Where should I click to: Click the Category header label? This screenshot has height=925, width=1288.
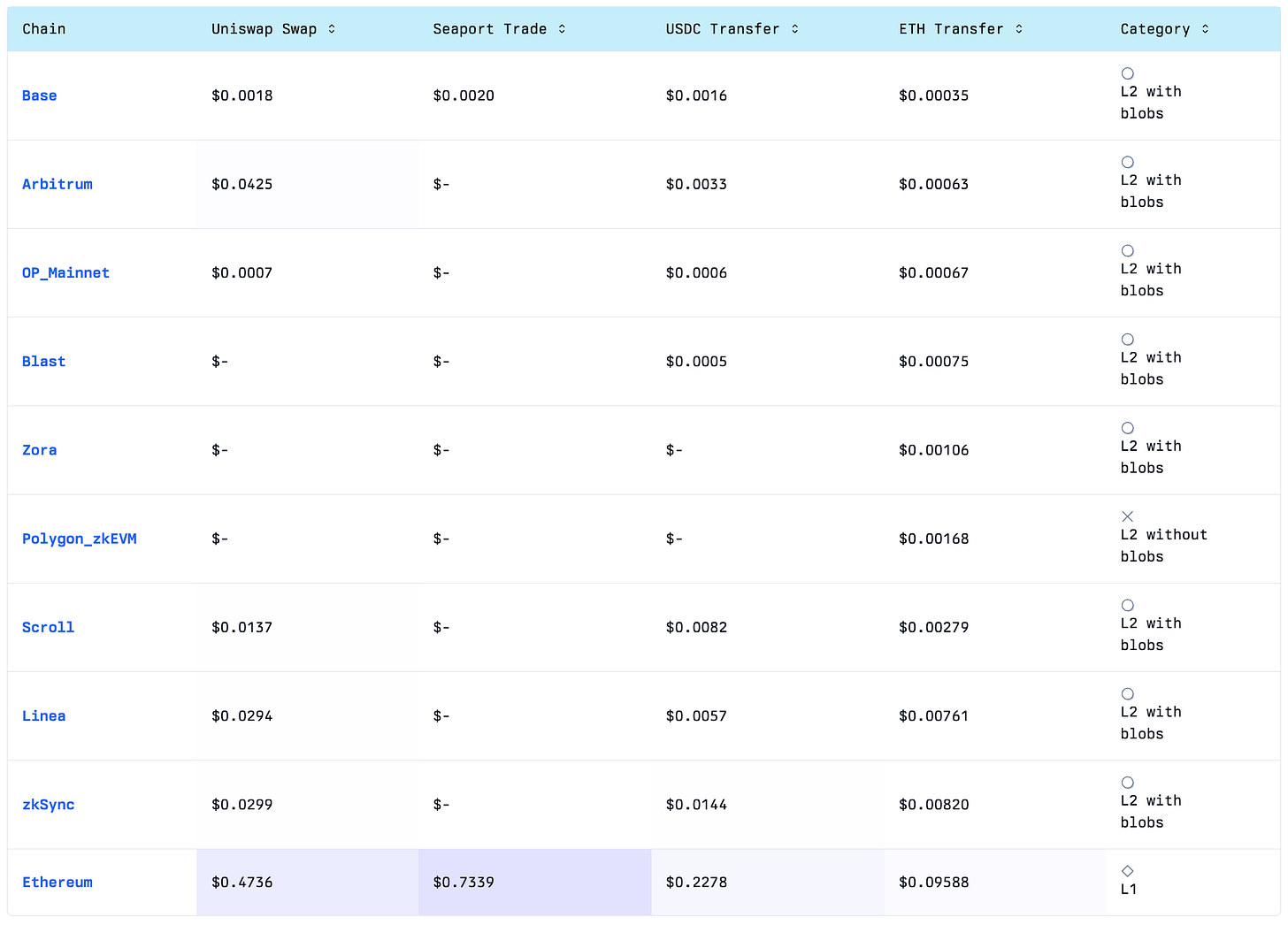(x=1155, y=29)
